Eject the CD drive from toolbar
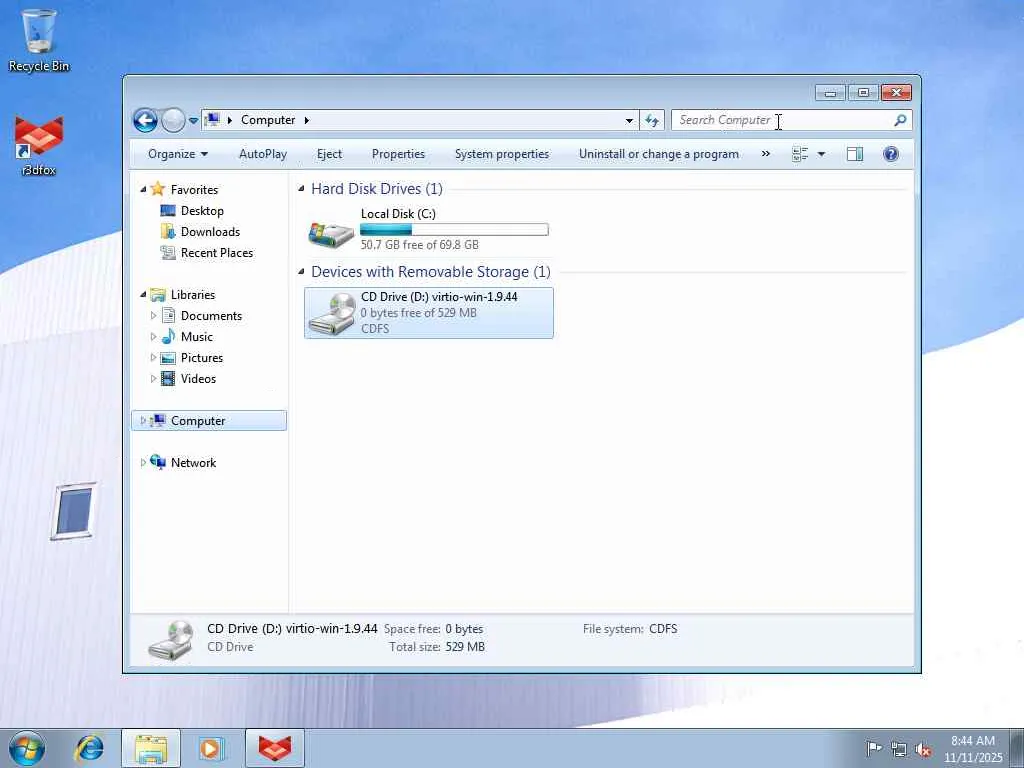This screenshot has width=1024, height=768. [329, 154]
